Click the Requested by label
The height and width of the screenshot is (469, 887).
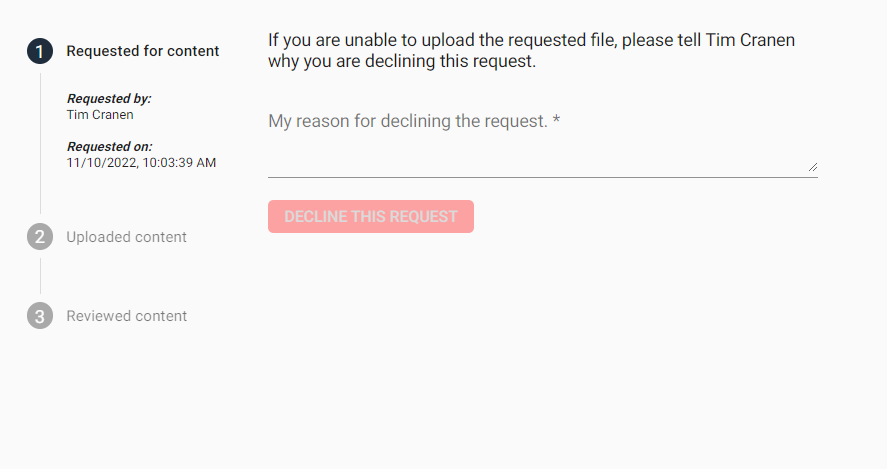click(x=109, y=99)
